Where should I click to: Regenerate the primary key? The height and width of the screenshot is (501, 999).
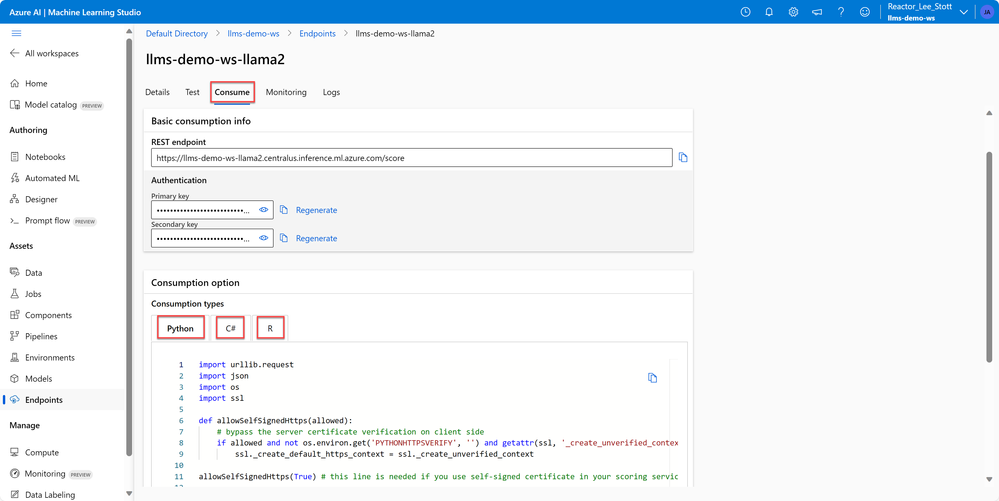[x=317, y=210]
